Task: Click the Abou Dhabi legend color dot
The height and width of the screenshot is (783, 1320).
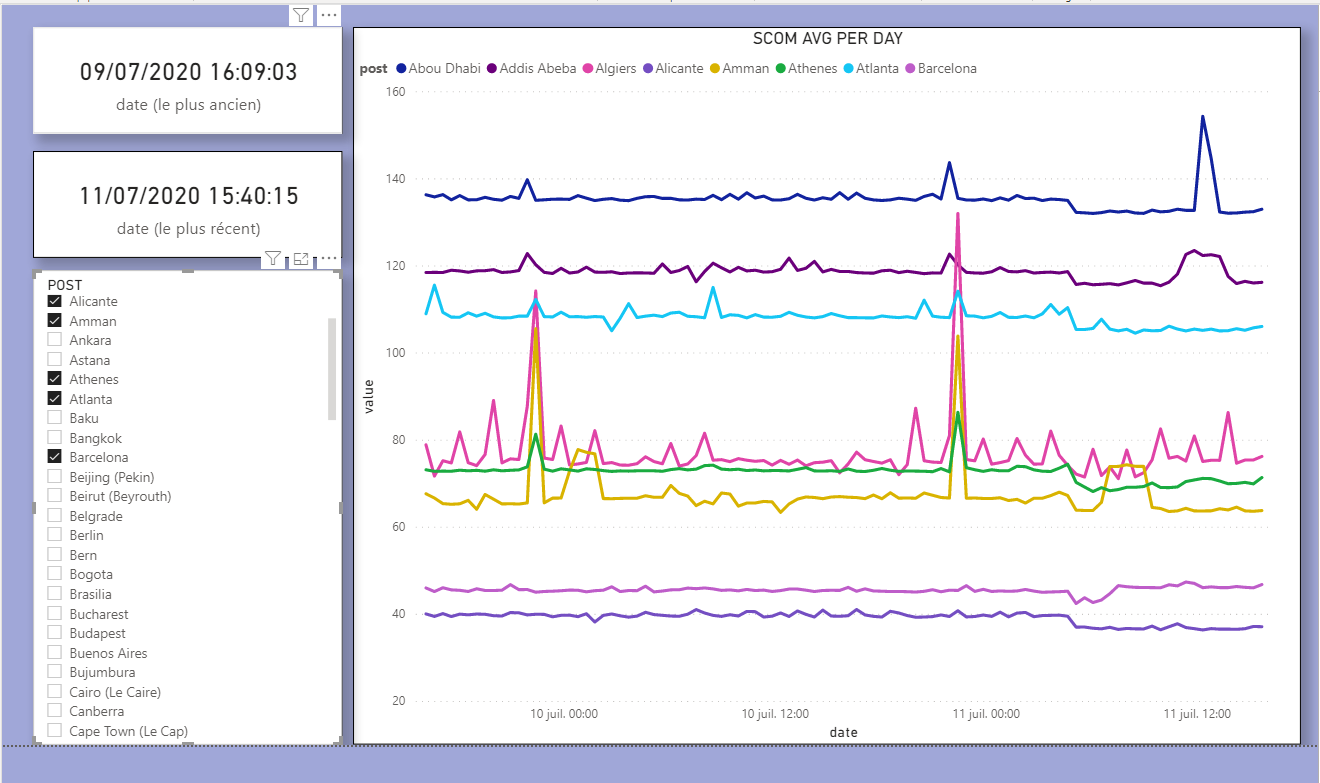Action: point(401,69)
